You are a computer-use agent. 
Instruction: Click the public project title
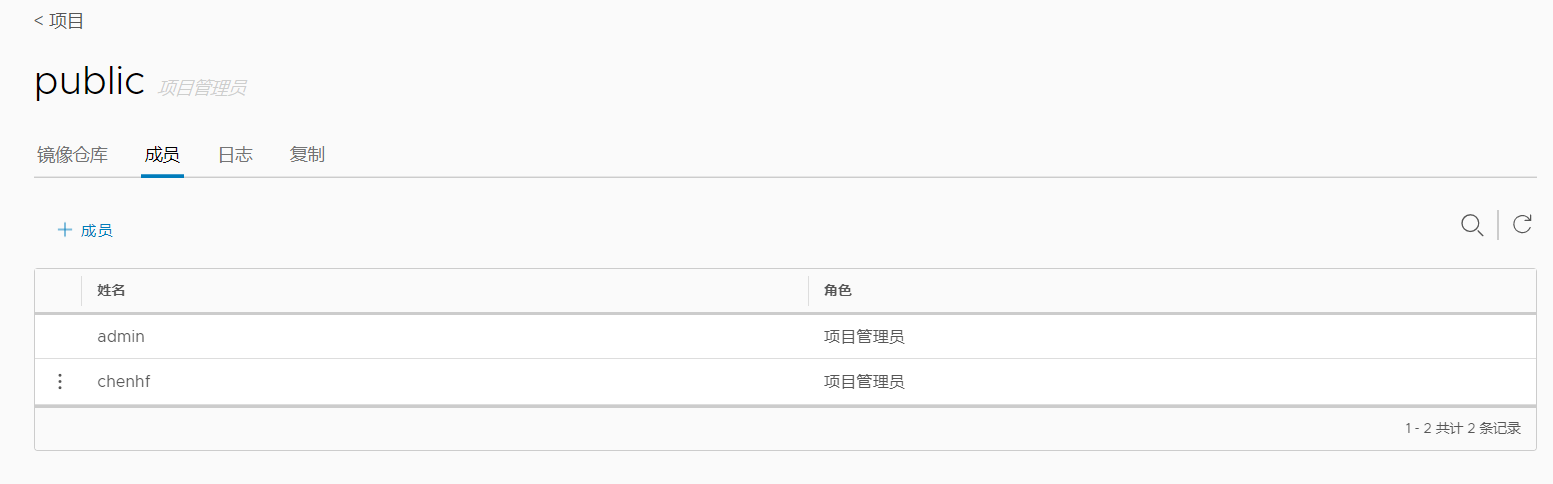90,81
